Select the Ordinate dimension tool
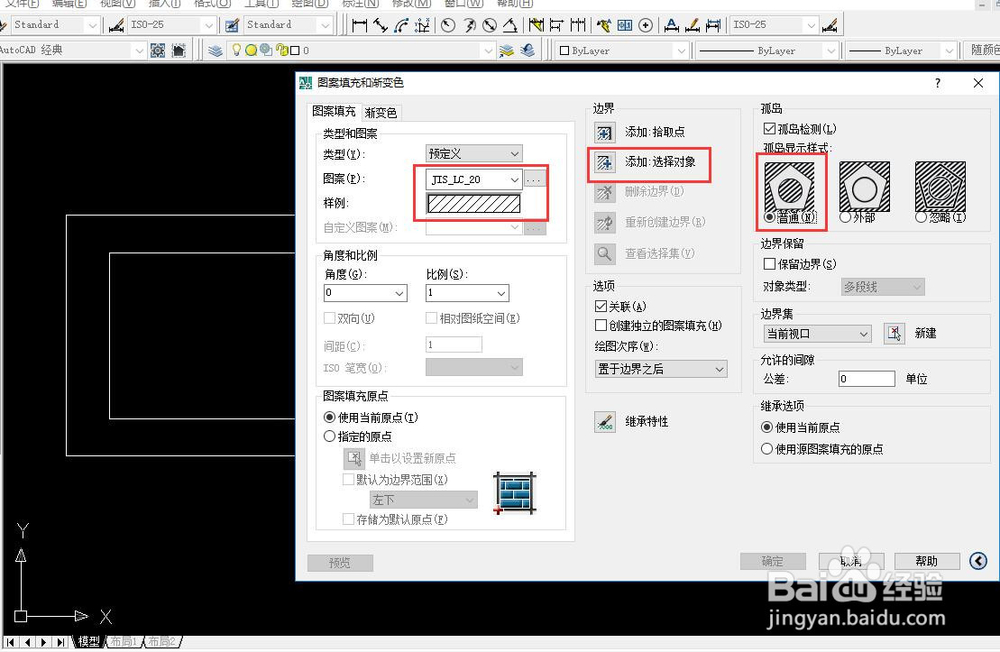Screen dimensions: 1000x652 point(422,26)
